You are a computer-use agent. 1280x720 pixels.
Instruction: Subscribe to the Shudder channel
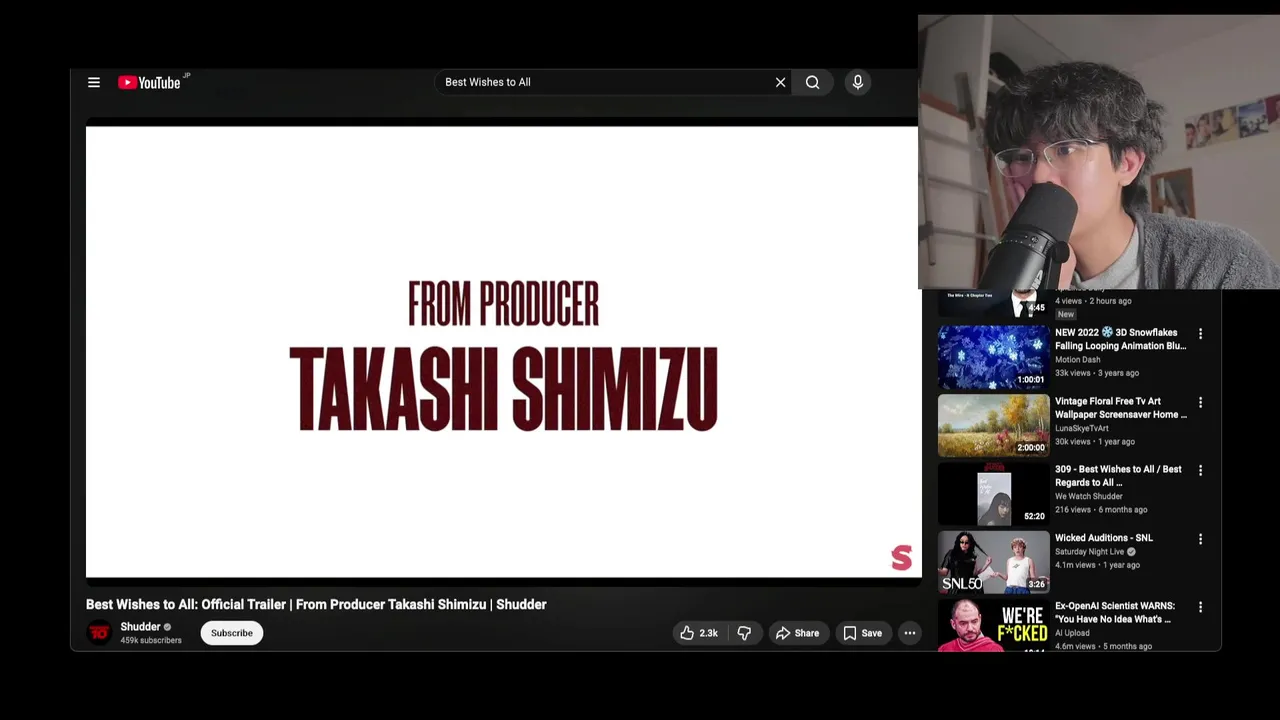(232, 633)
